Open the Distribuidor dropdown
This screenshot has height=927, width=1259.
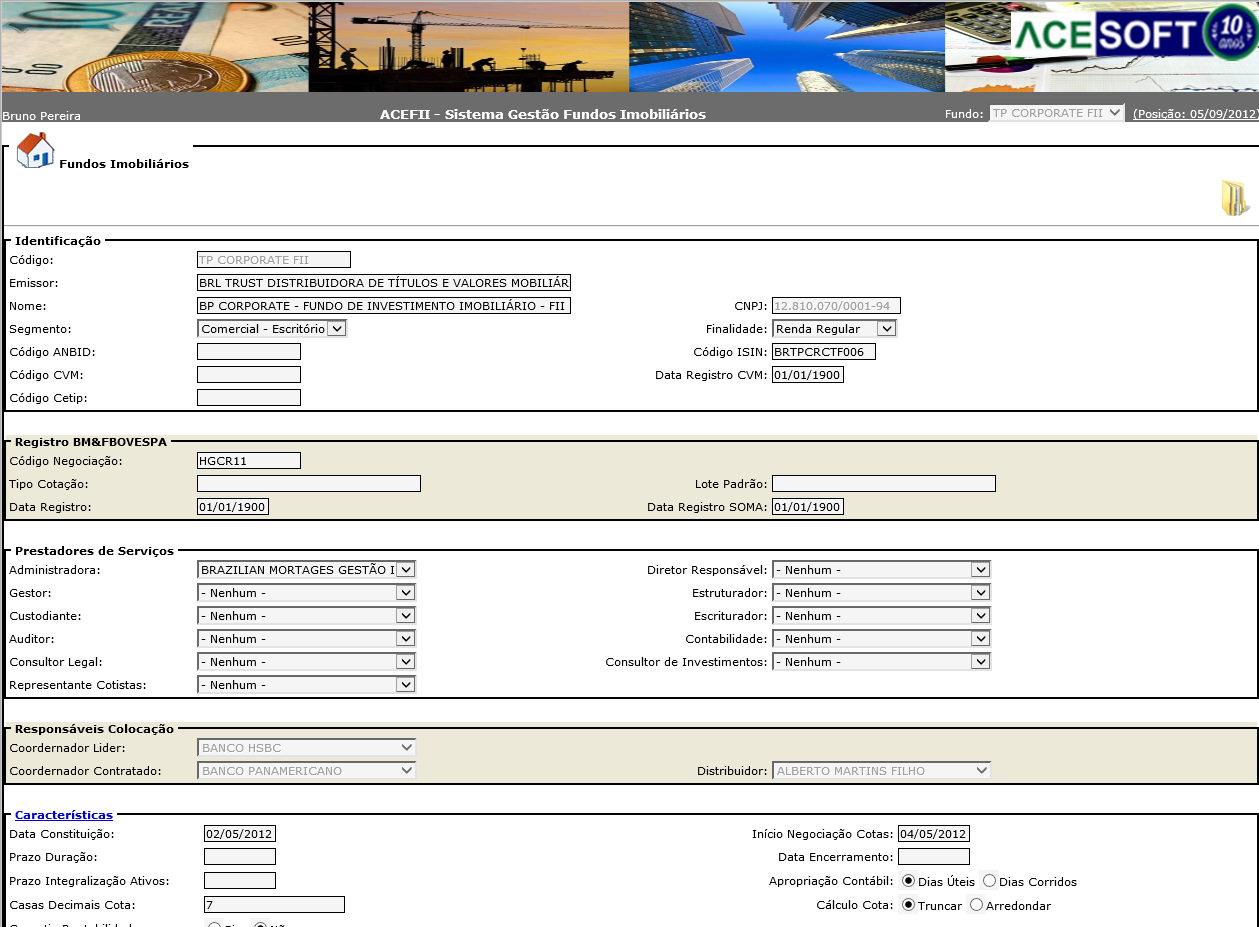(x=881, y=771)
